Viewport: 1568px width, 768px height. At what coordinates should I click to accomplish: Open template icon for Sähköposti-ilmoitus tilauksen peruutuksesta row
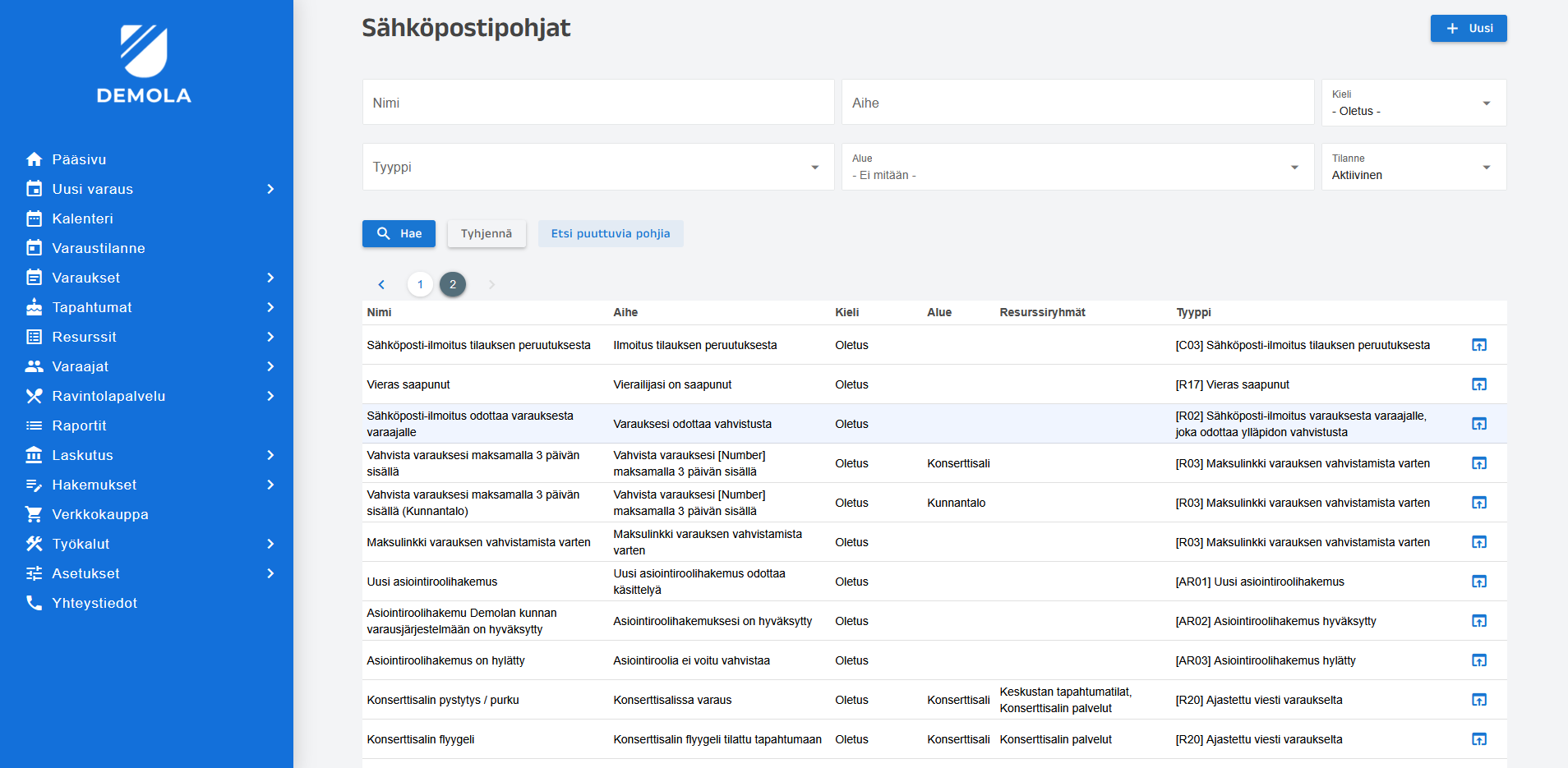(1479, 345)
